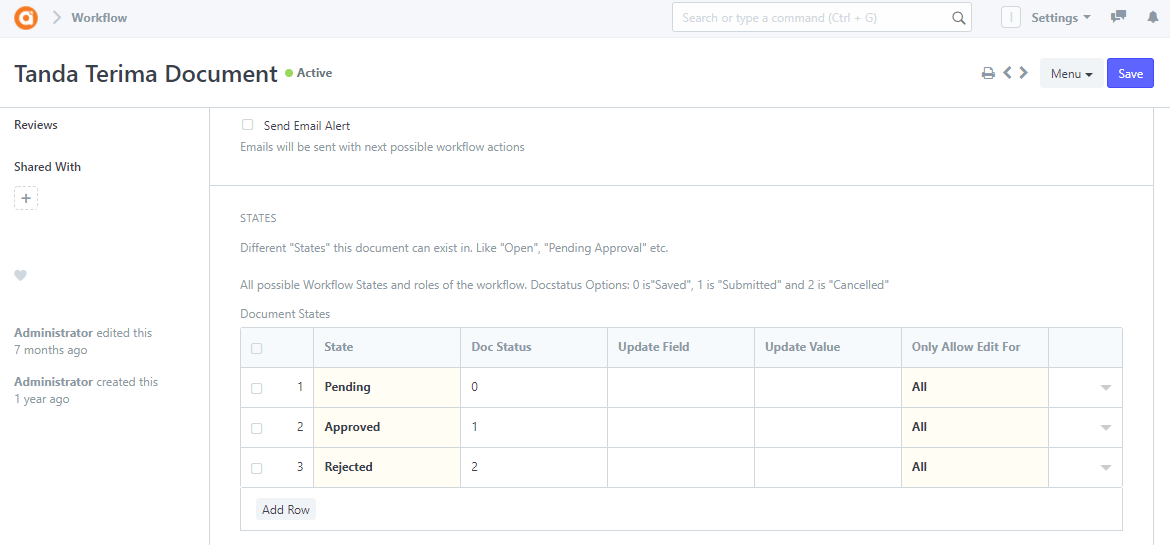This screenshot has width=1170, height=545.
Task: Click Only Allow Edit For cell in Approved row
Action: 975,428
